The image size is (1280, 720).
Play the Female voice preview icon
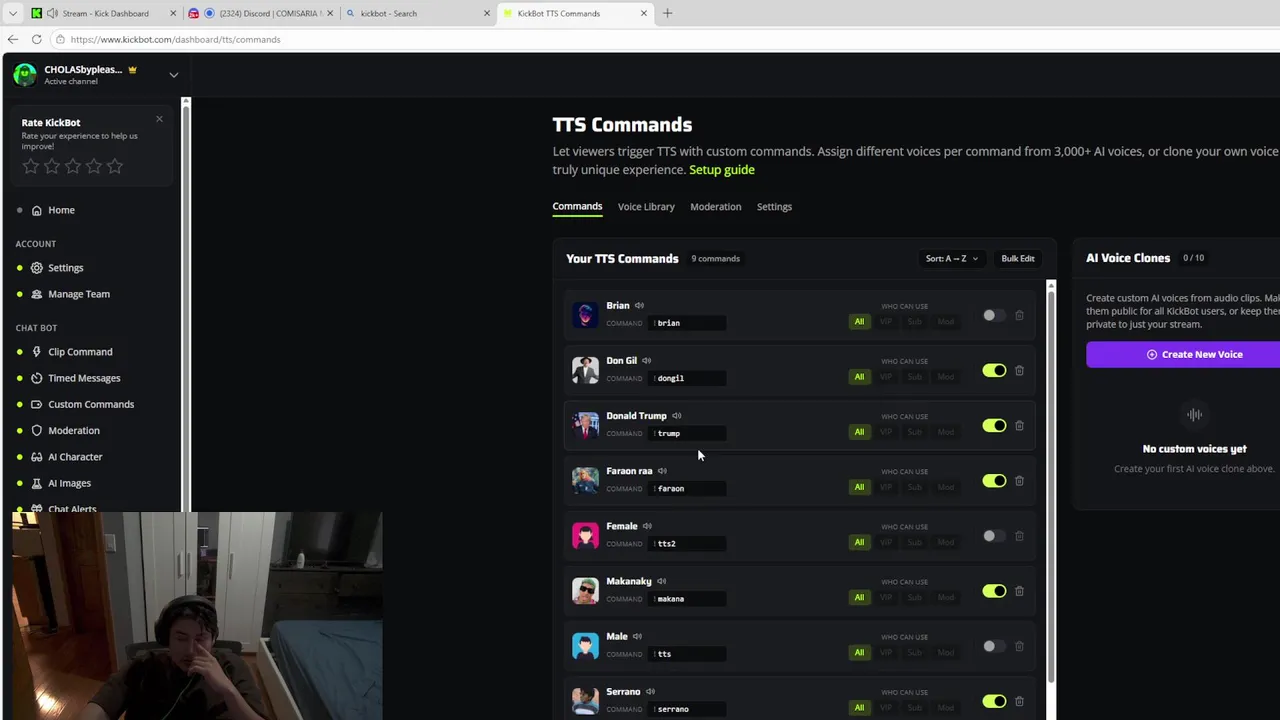[x=647, y=526]
